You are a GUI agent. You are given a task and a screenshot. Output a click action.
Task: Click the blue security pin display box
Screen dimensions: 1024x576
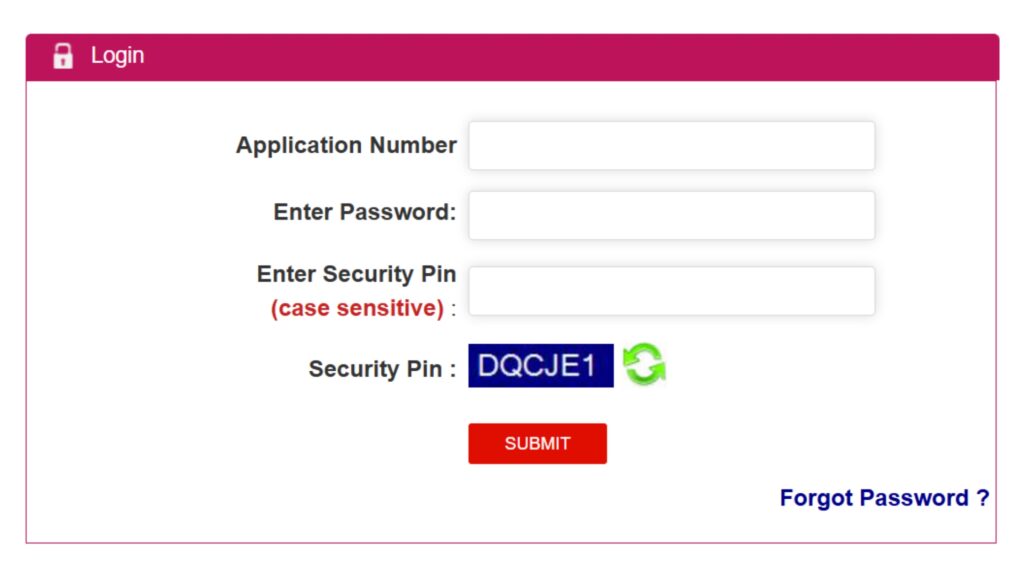click(x=540, y=365)
